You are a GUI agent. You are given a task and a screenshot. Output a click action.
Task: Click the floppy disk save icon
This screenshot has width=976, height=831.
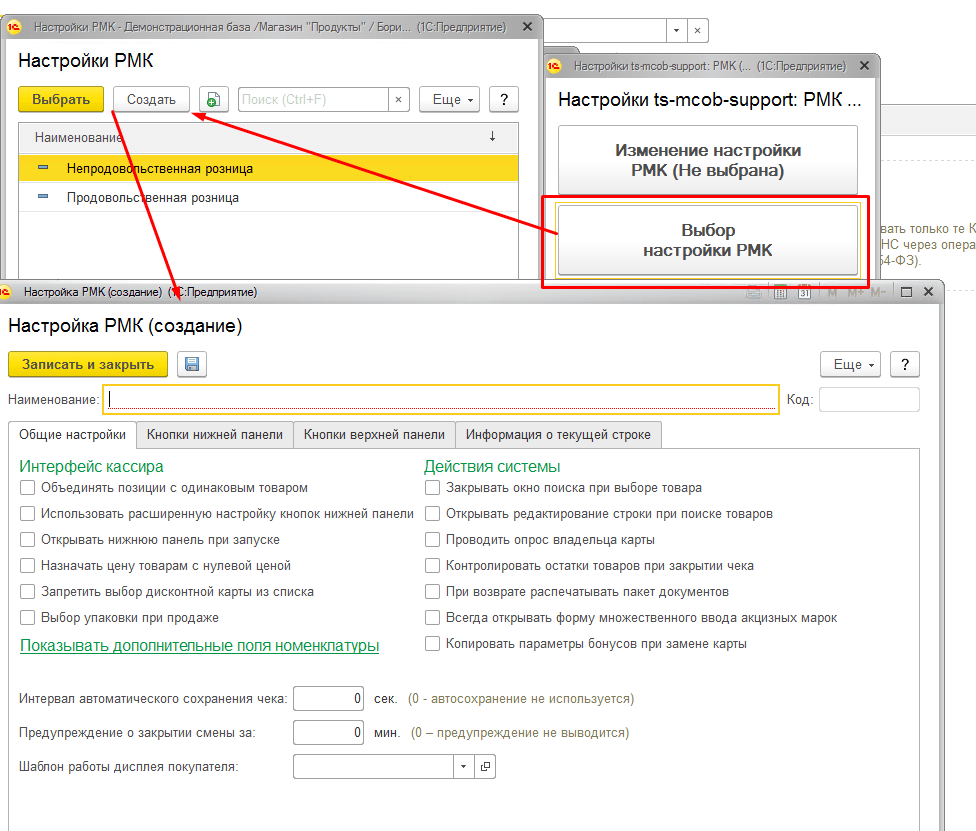[x=192, y=364]
